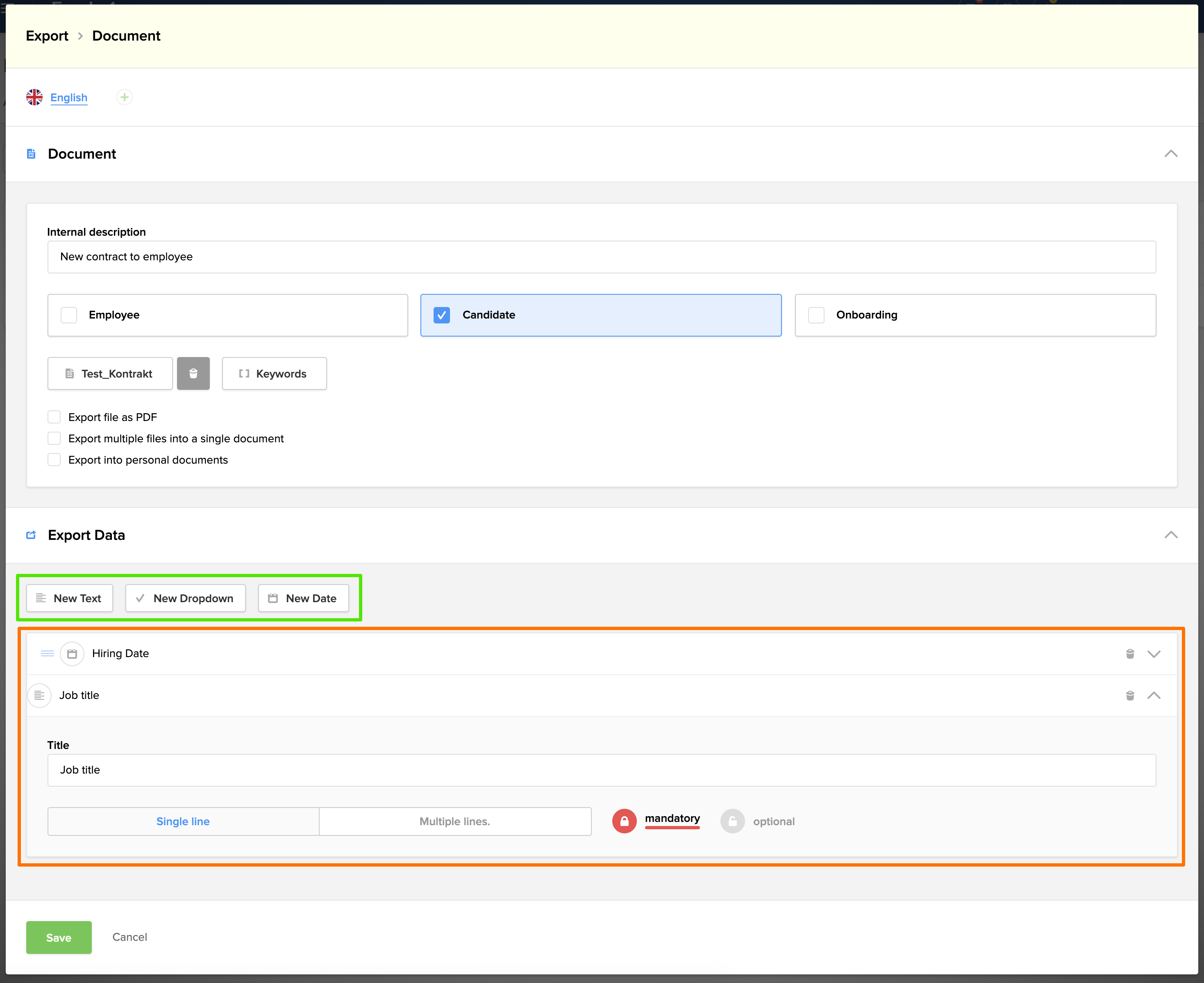Uncheck the Candidate checkbox
This screenshot has height=983, width=1204.
coord(441,315)
